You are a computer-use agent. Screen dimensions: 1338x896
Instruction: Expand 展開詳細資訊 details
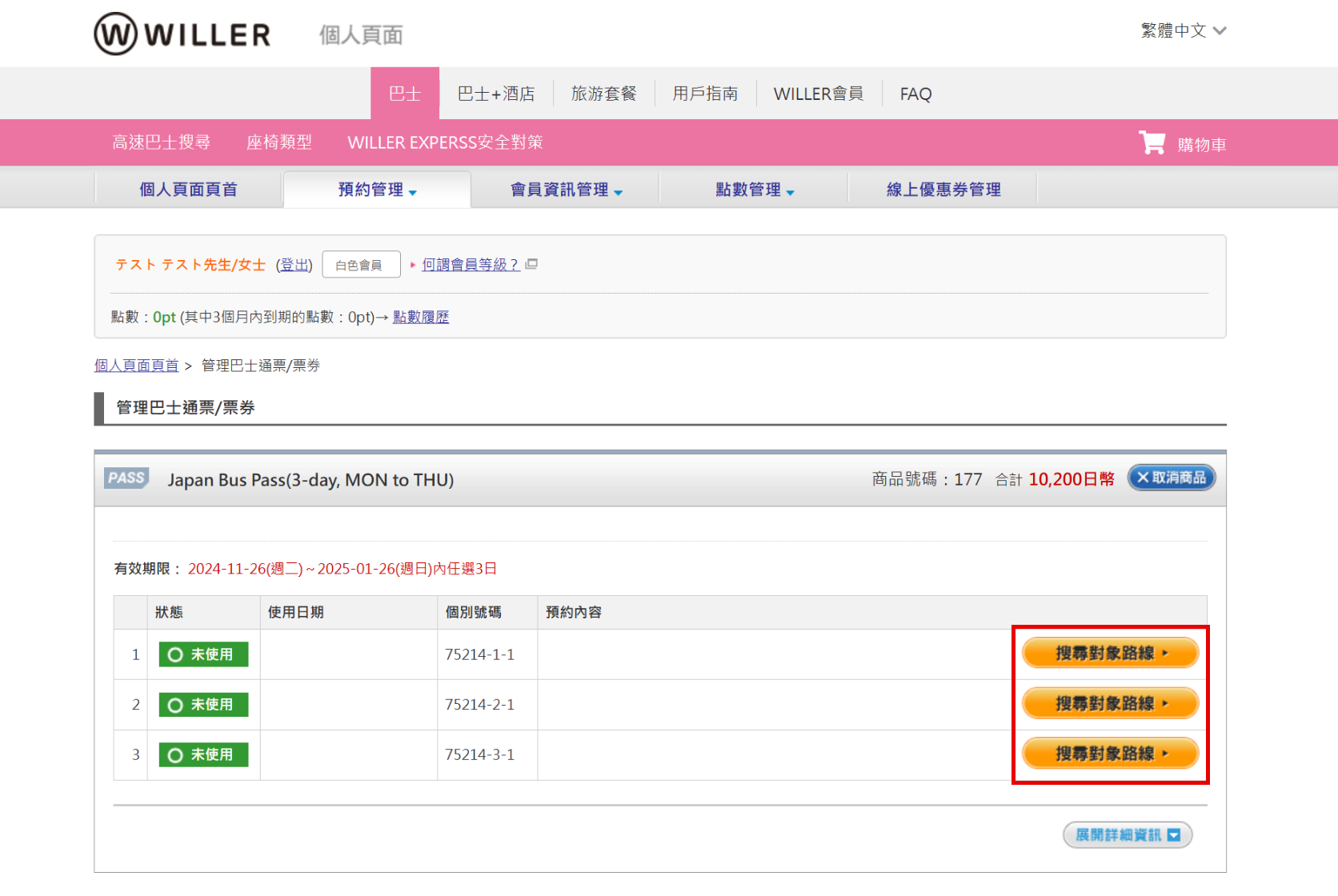1128,834
